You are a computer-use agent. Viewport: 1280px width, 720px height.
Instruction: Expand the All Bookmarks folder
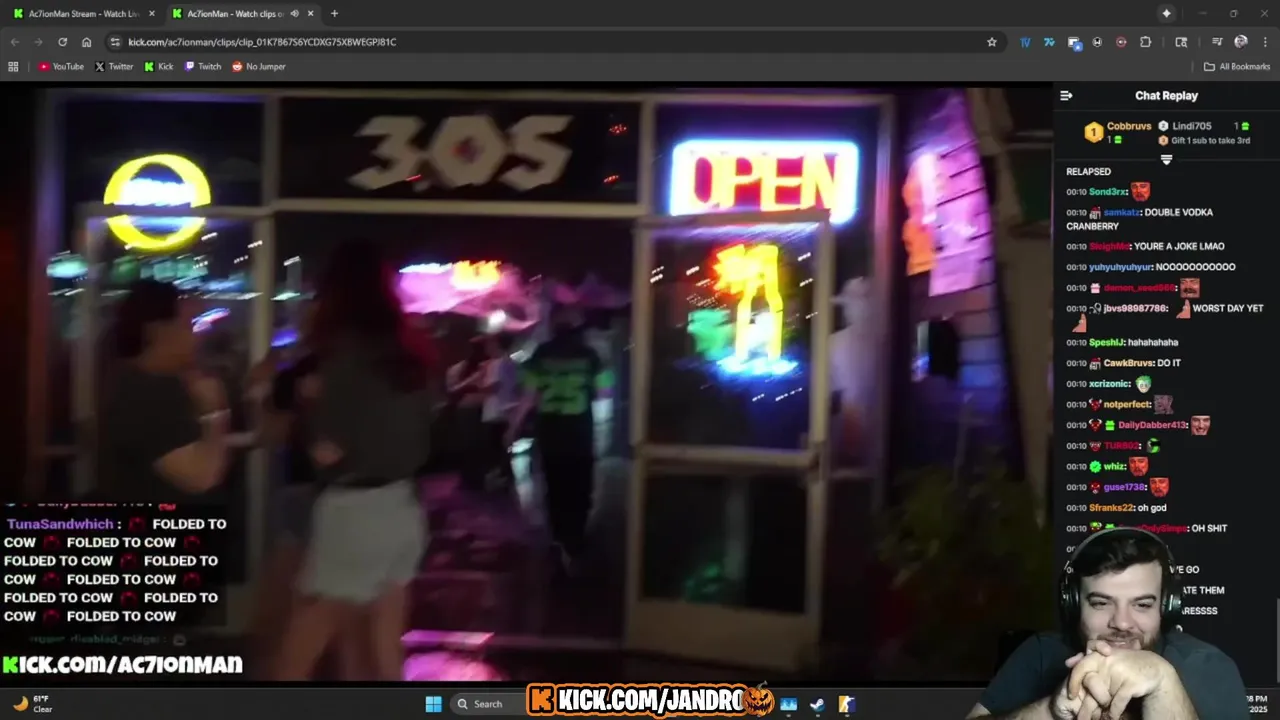point(1237,67)
